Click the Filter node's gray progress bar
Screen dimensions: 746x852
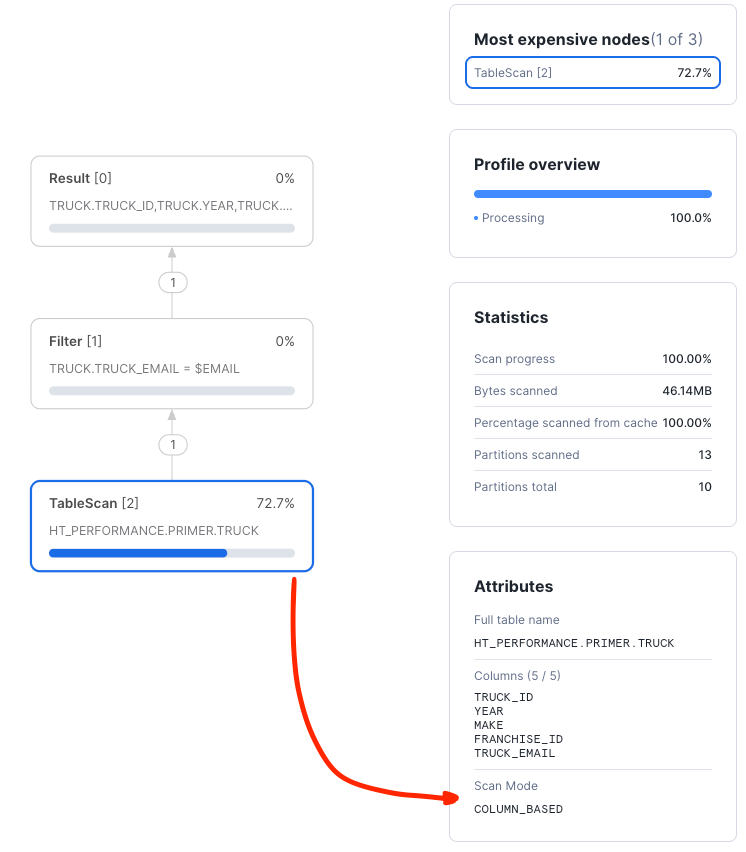pyautogui.click(x=171, y=391)
